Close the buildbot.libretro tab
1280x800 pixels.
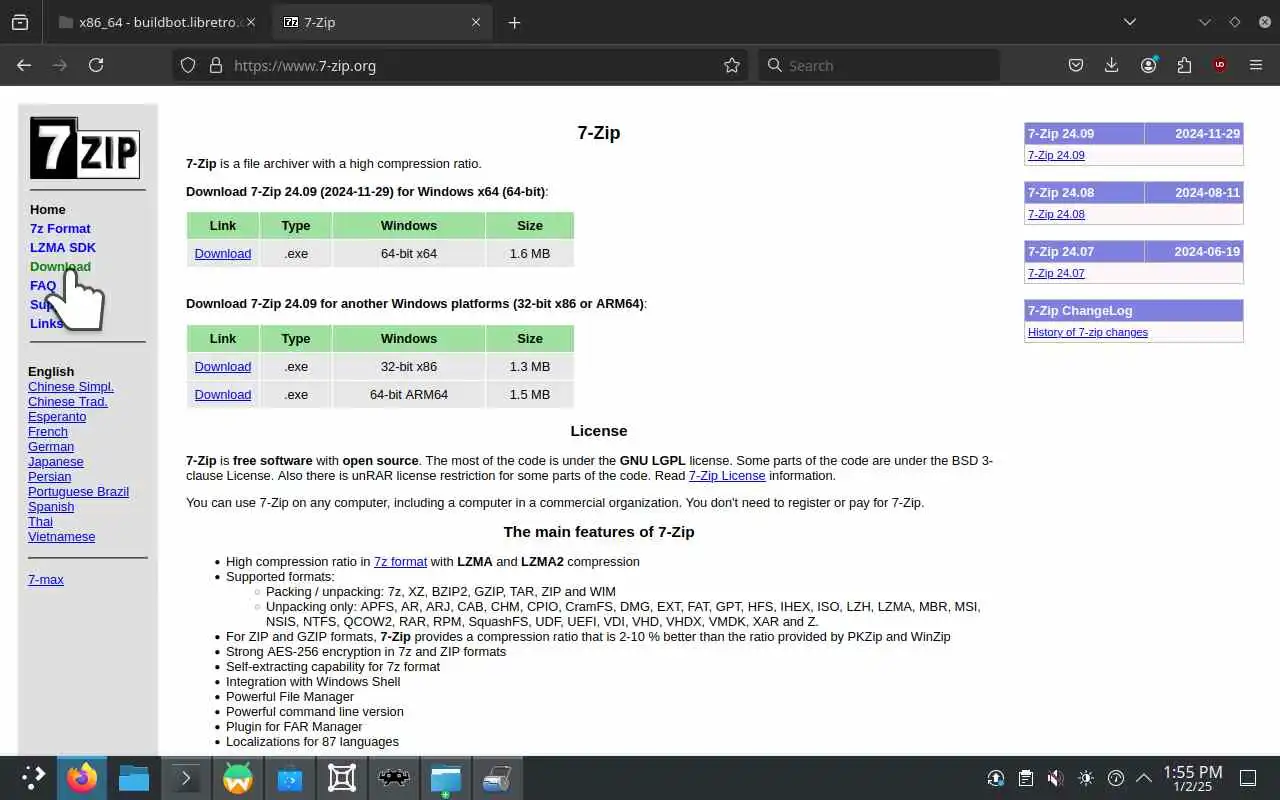pyautogui.click(x=250, y=22)
